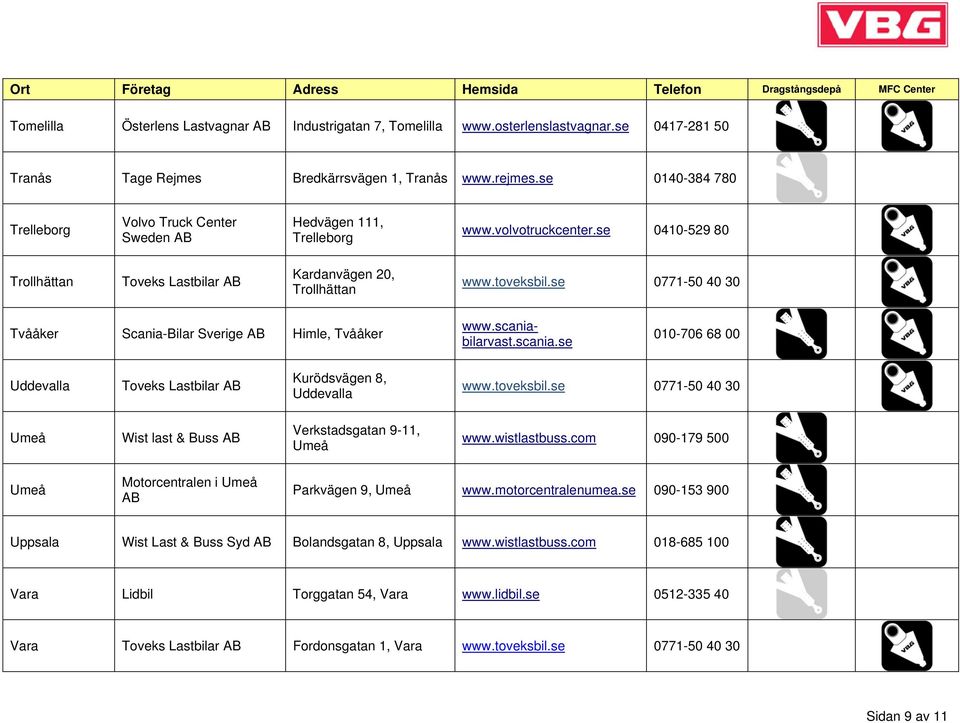Select the Tage Rejmes company cell
Viewport: 960px width, 723px height.
point(200,178)
